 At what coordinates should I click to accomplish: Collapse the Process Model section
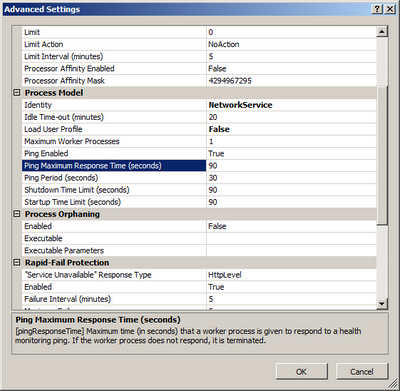pyautogui.click(x=17, y=93)
